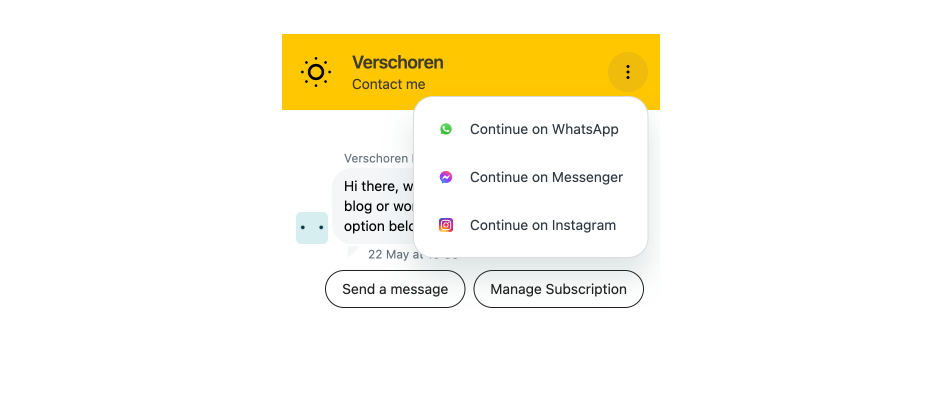This screenshot has height=417, width=942.
Task: Click the Contact me subtitle
Action: pyautogui.click(x=389, y=85)
